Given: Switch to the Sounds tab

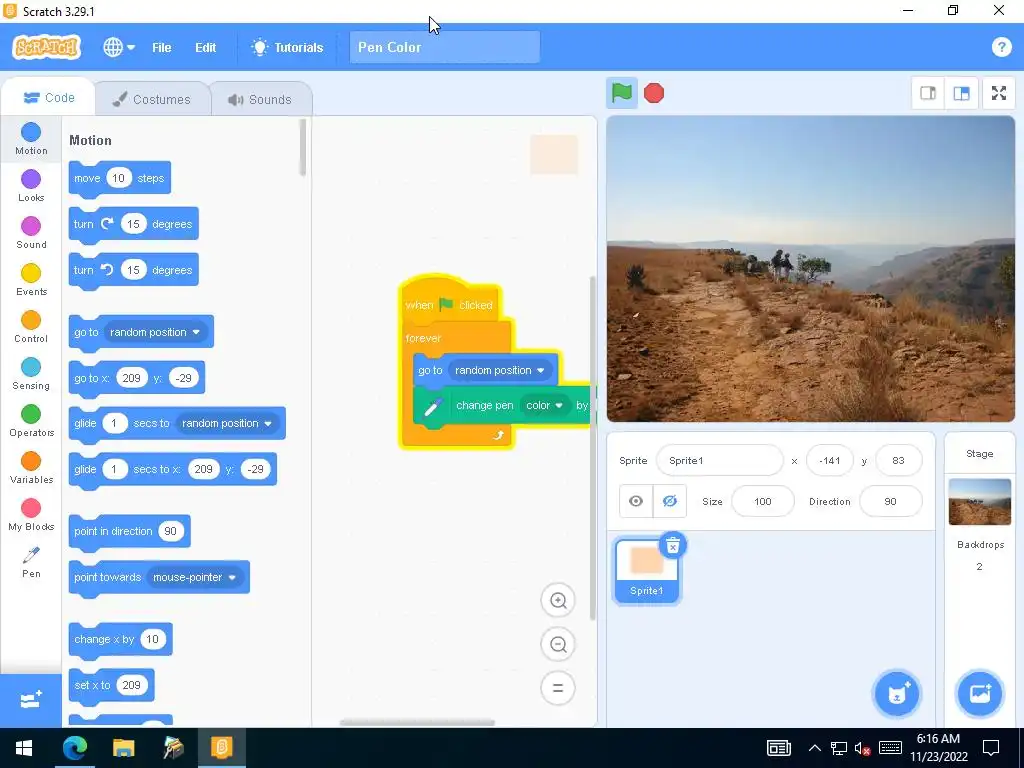Looking at the screenshot, I should 260,99.
